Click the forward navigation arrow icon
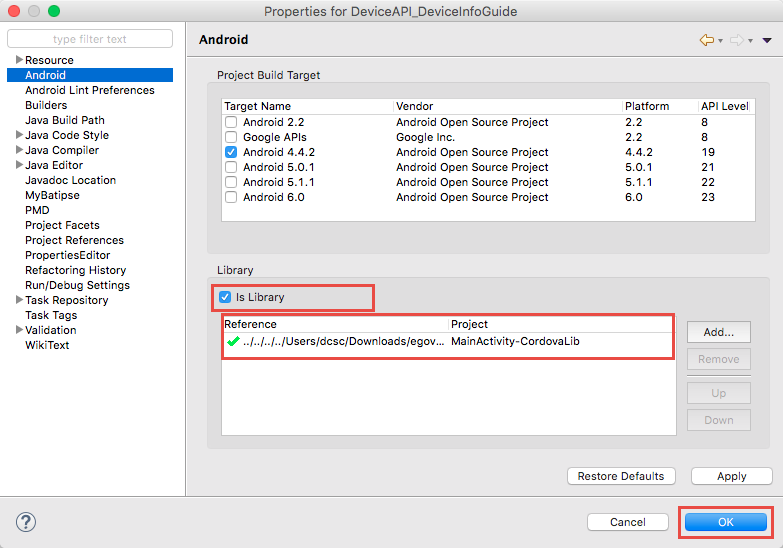 coord(736,40)
